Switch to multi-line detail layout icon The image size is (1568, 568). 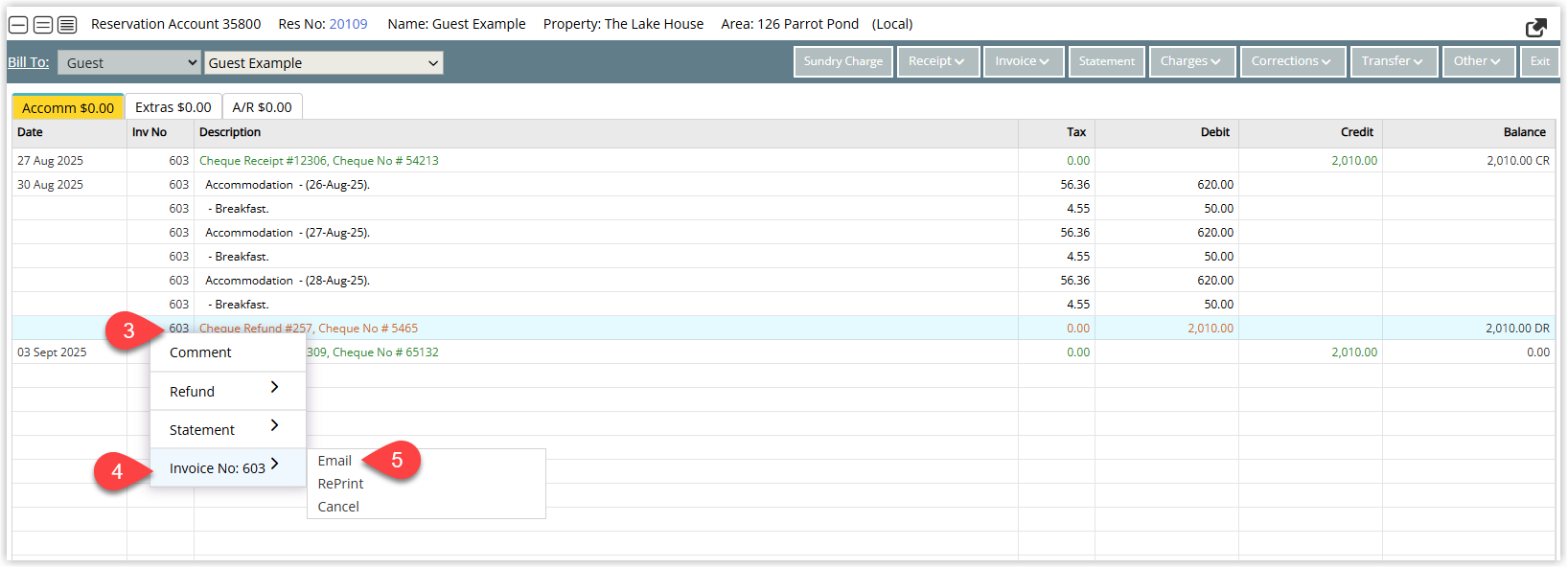click(67, 25)
